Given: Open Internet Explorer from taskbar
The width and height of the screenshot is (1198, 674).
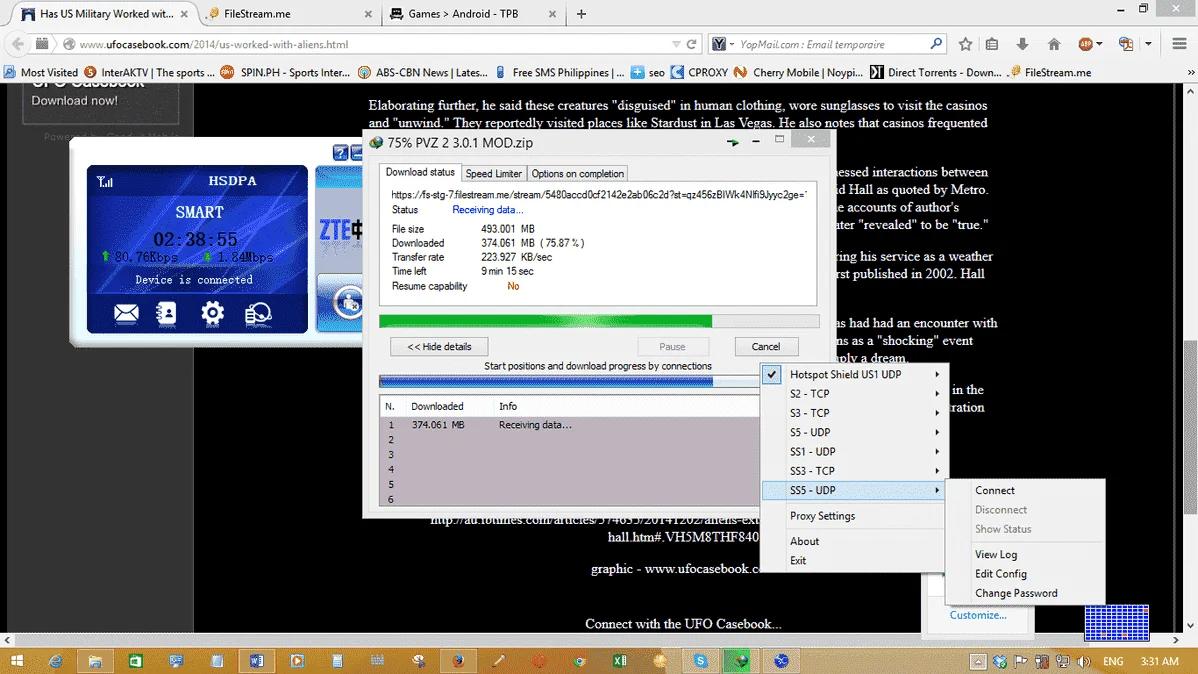Looking at the screenshot, I should (x=56, y=661).
